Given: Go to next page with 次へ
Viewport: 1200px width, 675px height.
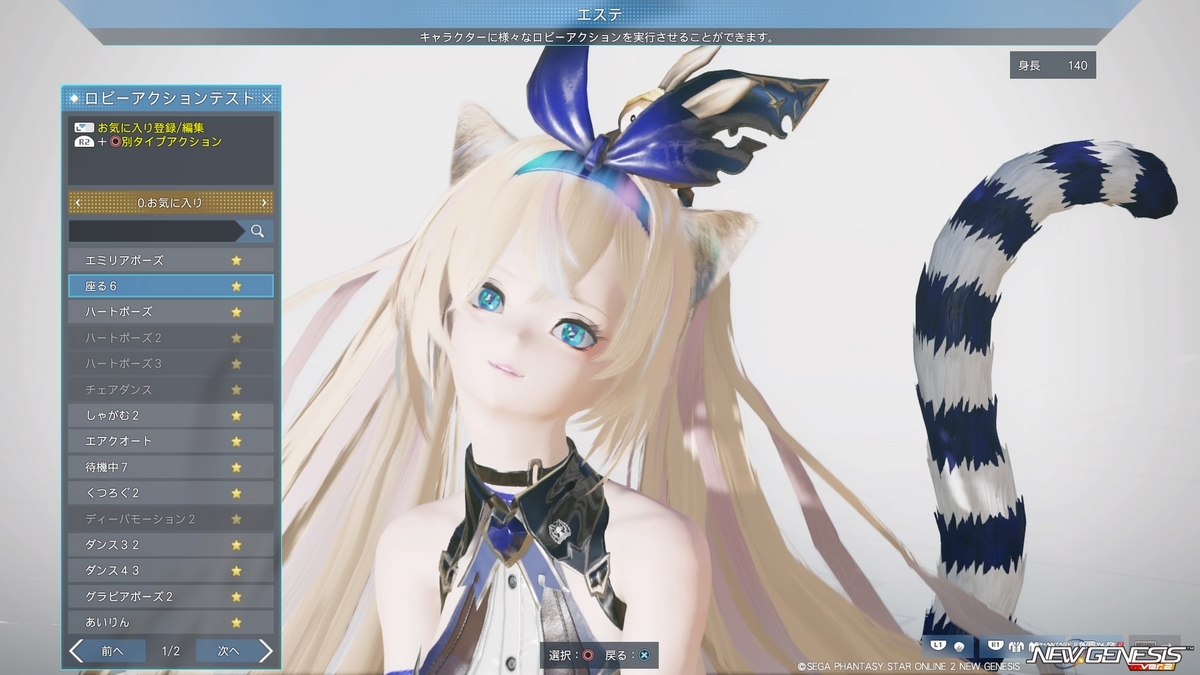Looking at the screenshot, I should (x=235, y=652).
